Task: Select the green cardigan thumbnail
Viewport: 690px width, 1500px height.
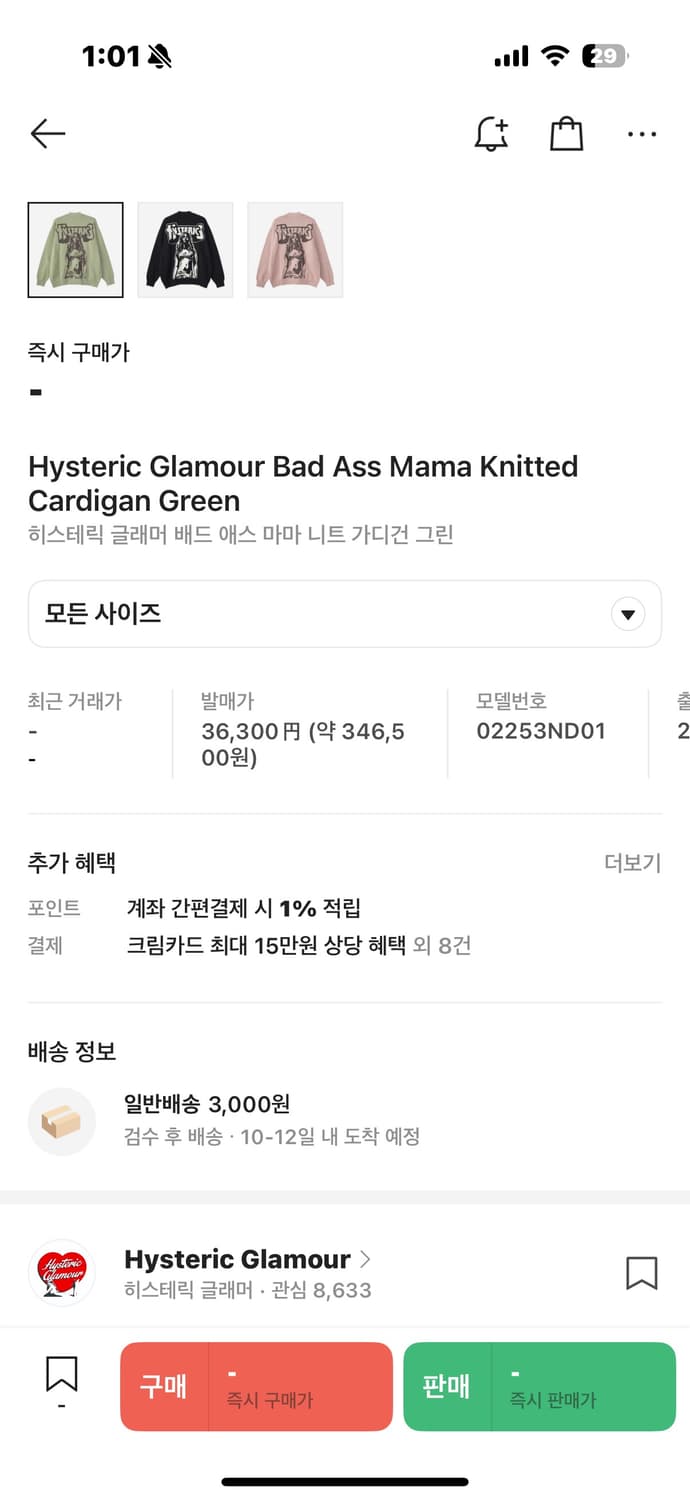Action: [76, 250]
